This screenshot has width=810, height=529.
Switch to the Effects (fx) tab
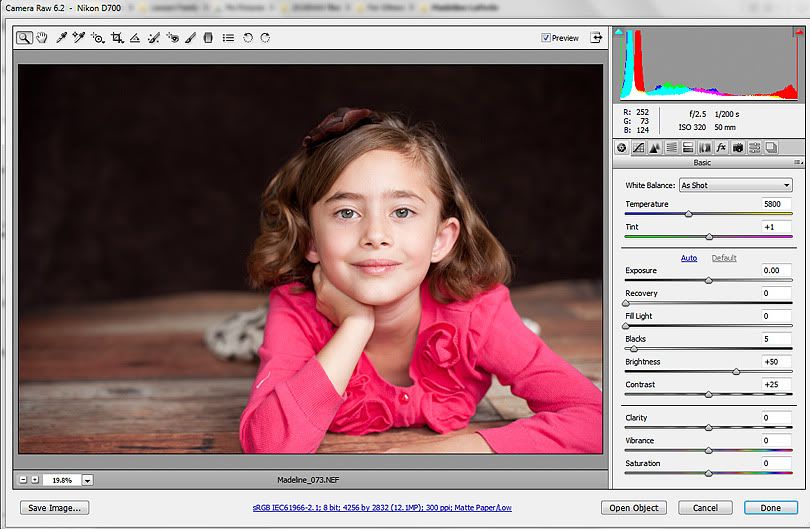pos(720,148)
